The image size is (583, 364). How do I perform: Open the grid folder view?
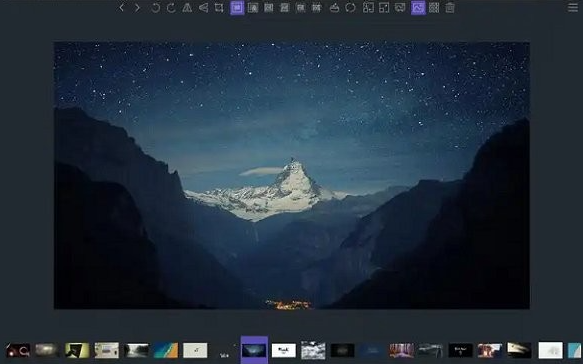coord(434,7)
